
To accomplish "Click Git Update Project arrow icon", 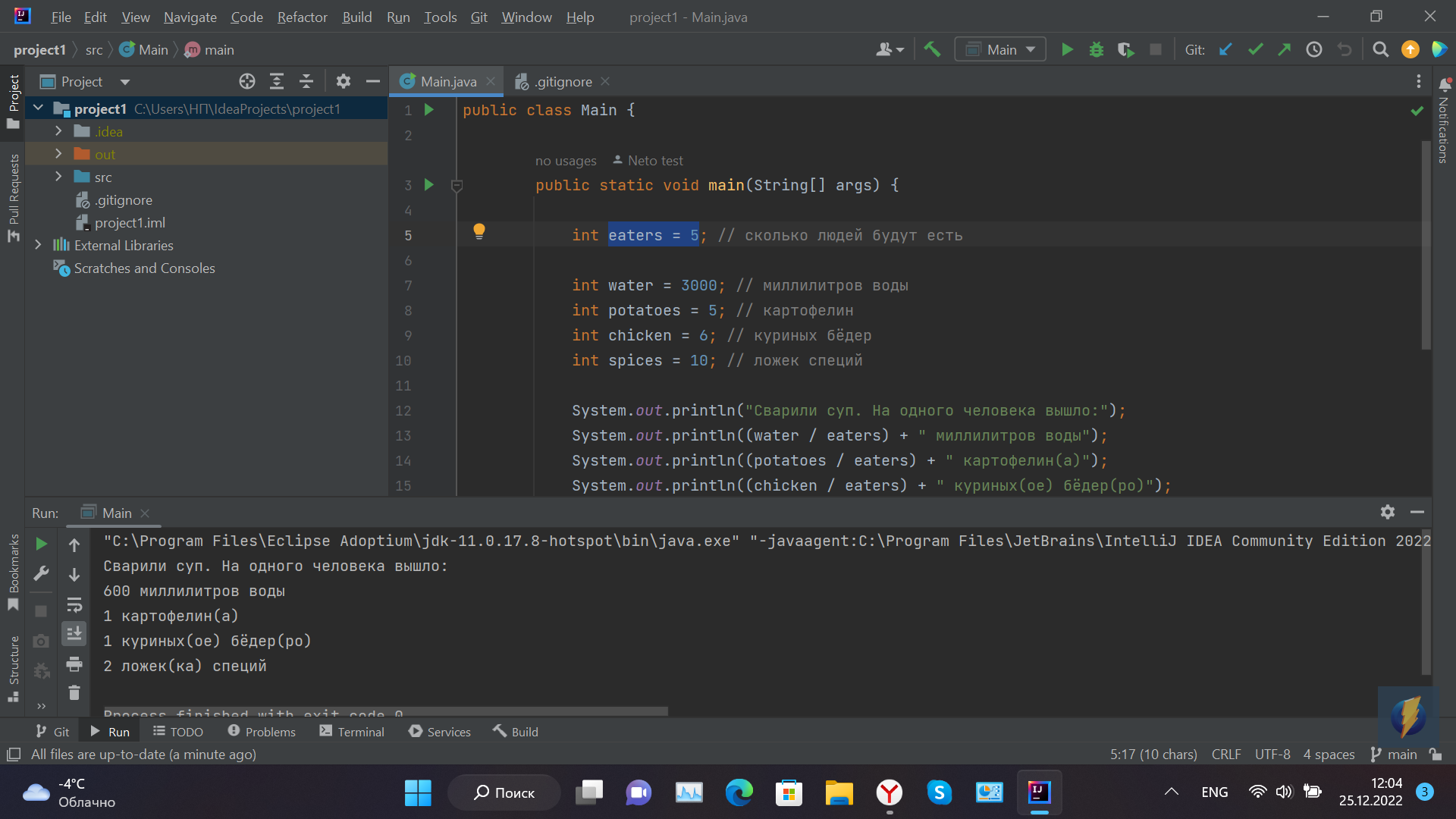I will click(x=1225, y=50).
